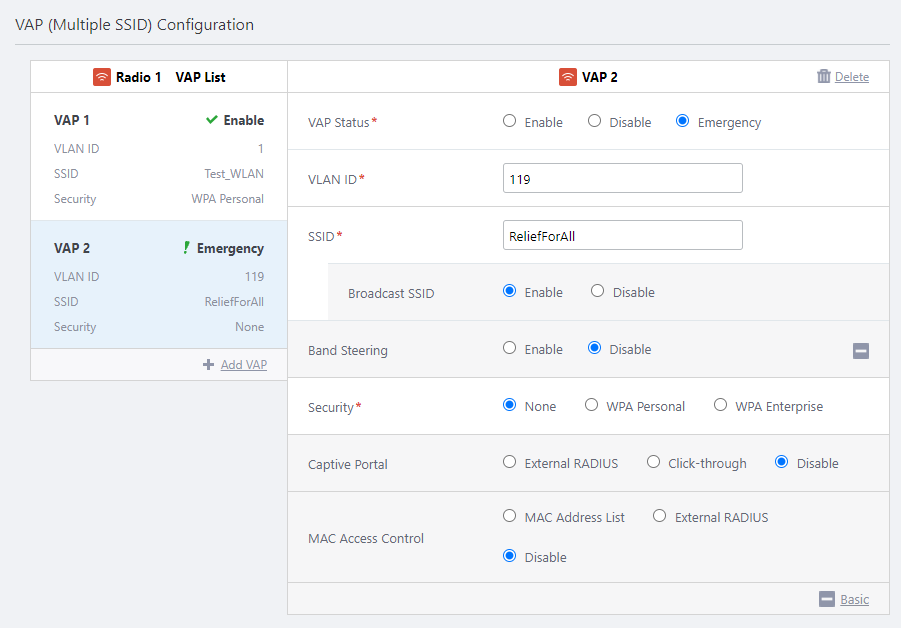This screenshot has width=901, height=628.
Task: Click the SSID text field
Action: 622,235
